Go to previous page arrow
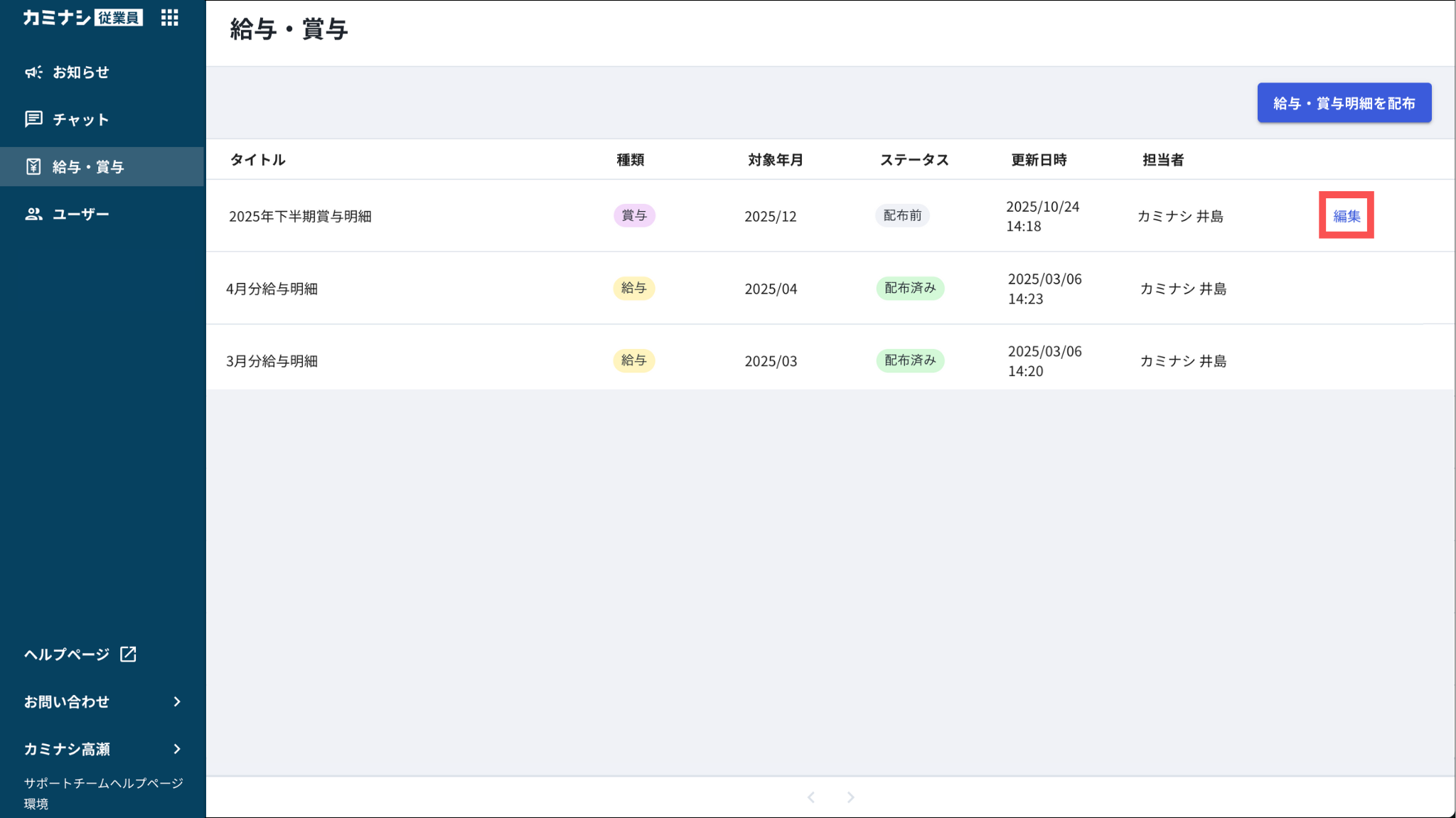Viewport: 1456px width, 818px height. pos(811,797)
